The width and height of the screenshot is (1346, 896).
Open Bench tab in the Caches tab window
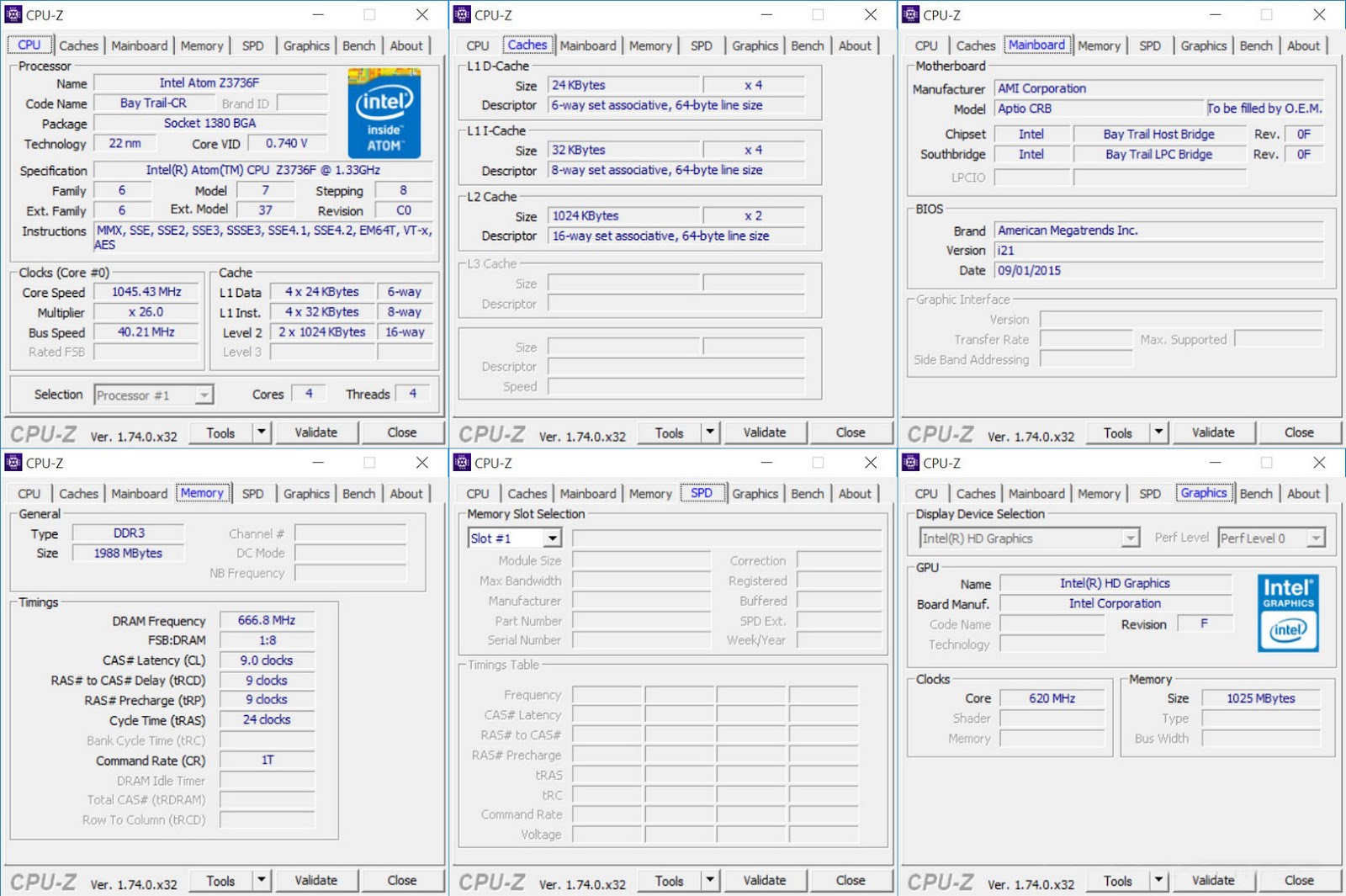click(x=808, y=45)
